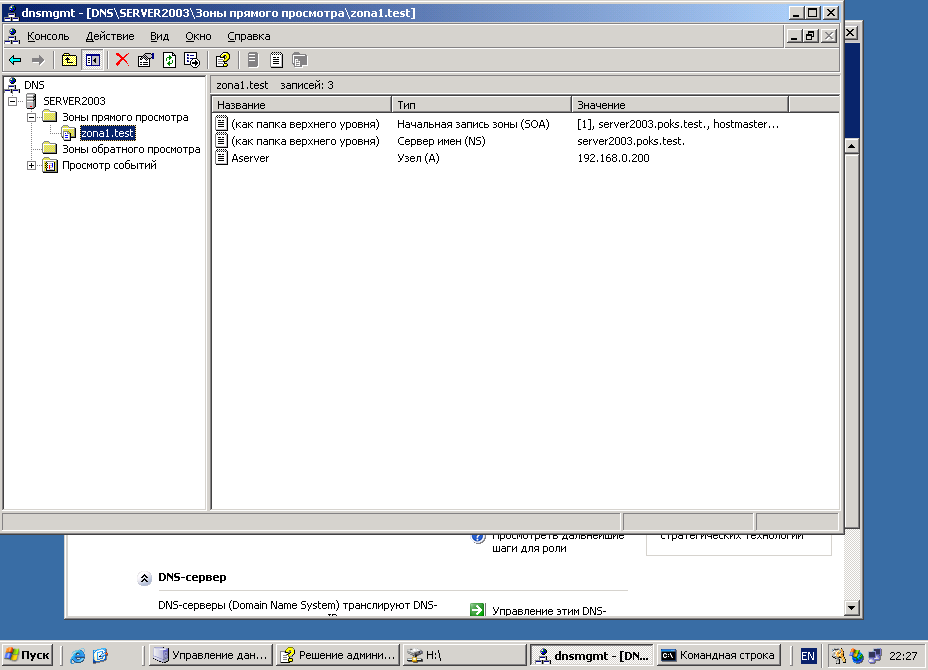Viewport: 928px width, 670px height.
Task: Switch to Решение админи... taskbar button
Action: pyautogui.click(x=337, y=655)
